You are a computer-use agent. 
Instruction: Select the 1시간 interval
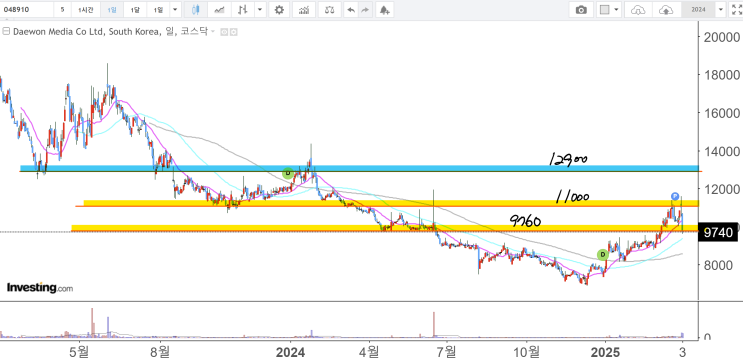(x=86, y=9)
